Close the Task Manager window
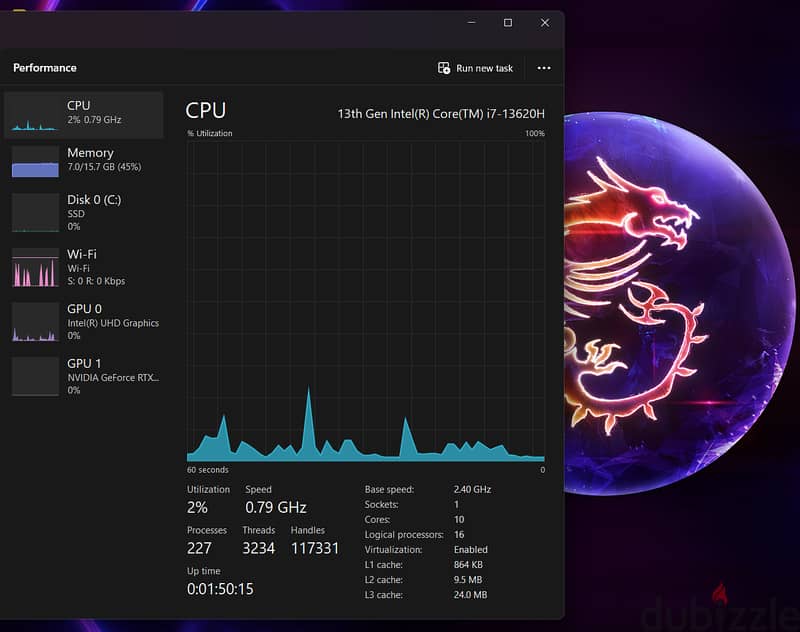 pos(545,23)
